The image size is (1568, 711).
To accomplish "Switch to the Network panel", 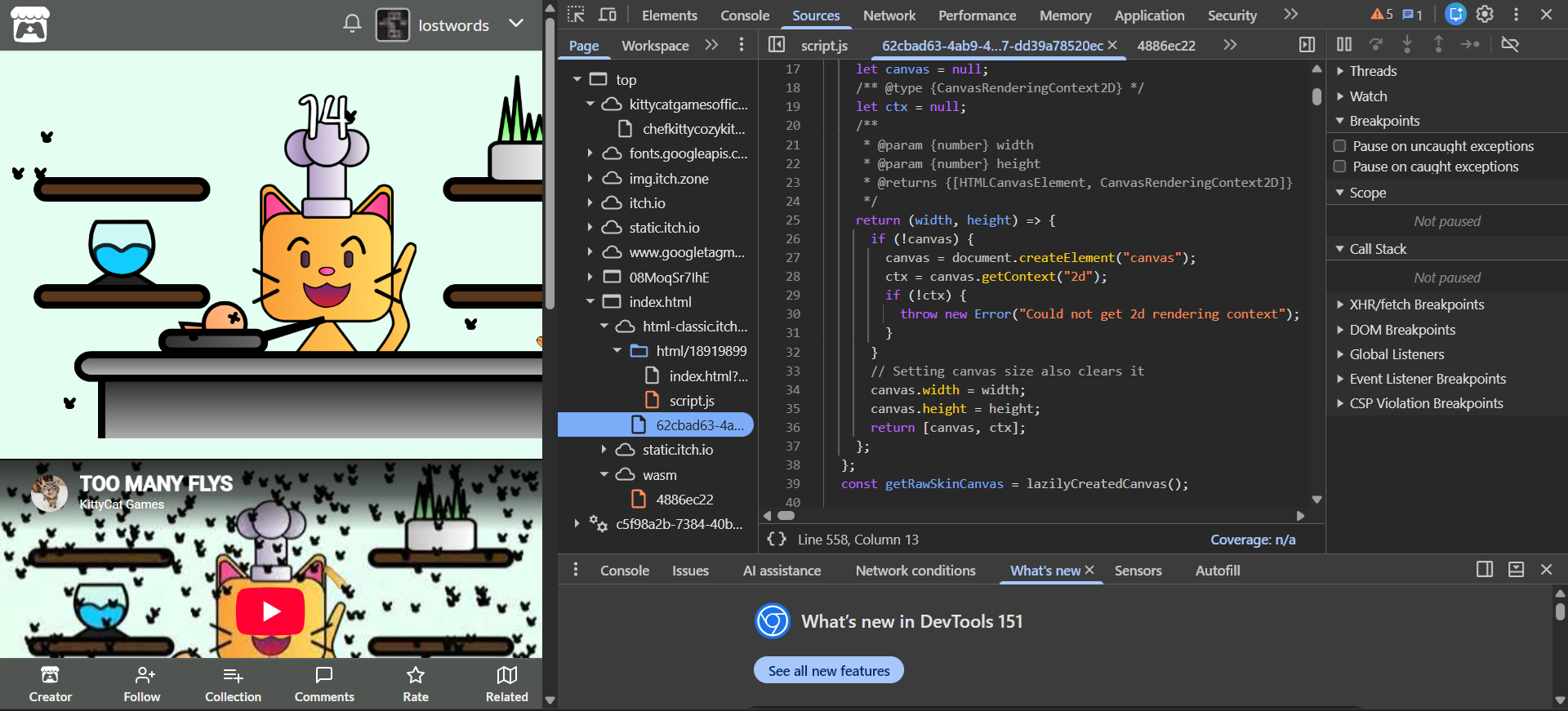I will click(889, 16).
